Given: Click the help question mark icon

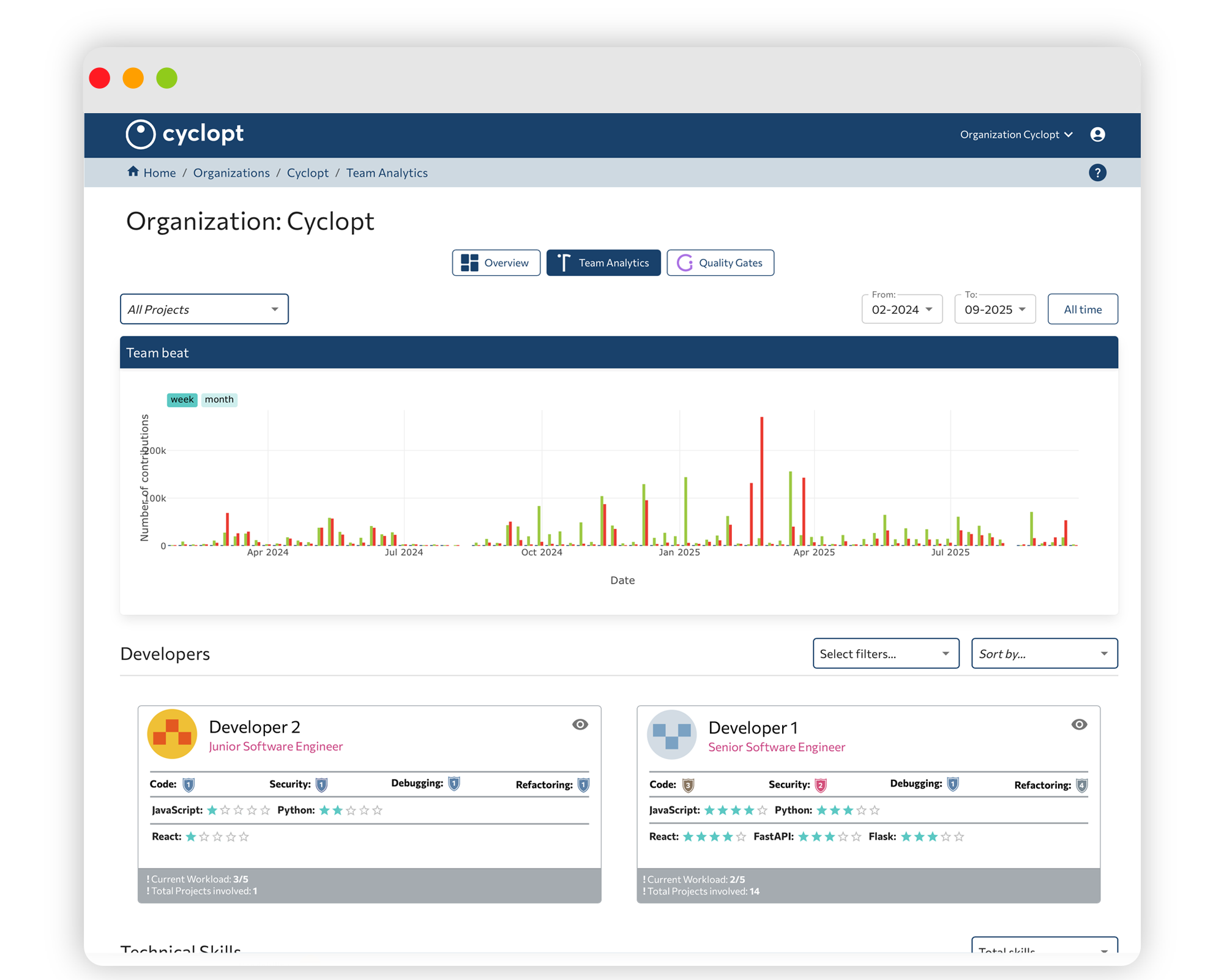Looking at the screenshot, I should coord(1097,173).
